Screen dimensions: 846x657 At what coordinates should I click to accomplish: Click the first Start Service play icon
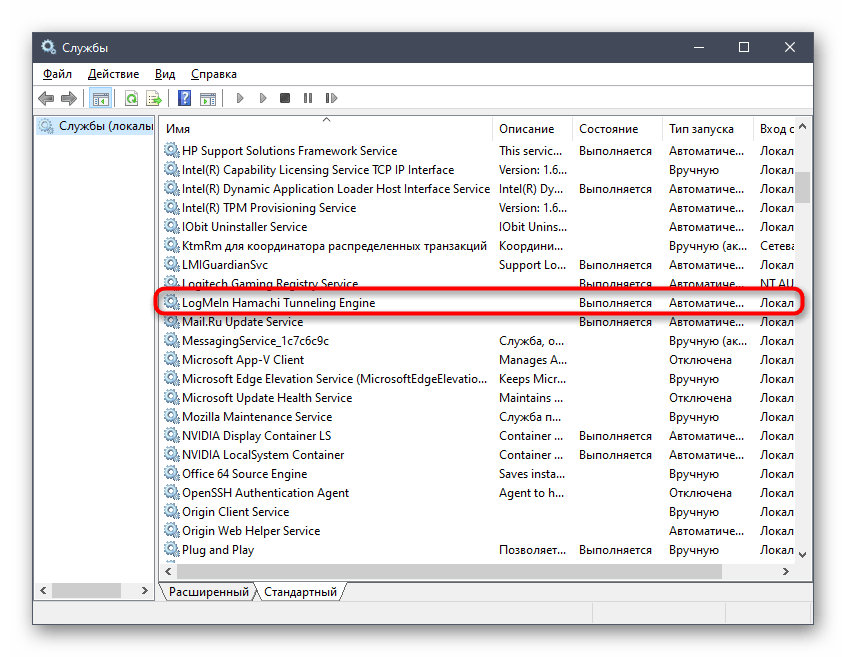[x=240, y=98]
